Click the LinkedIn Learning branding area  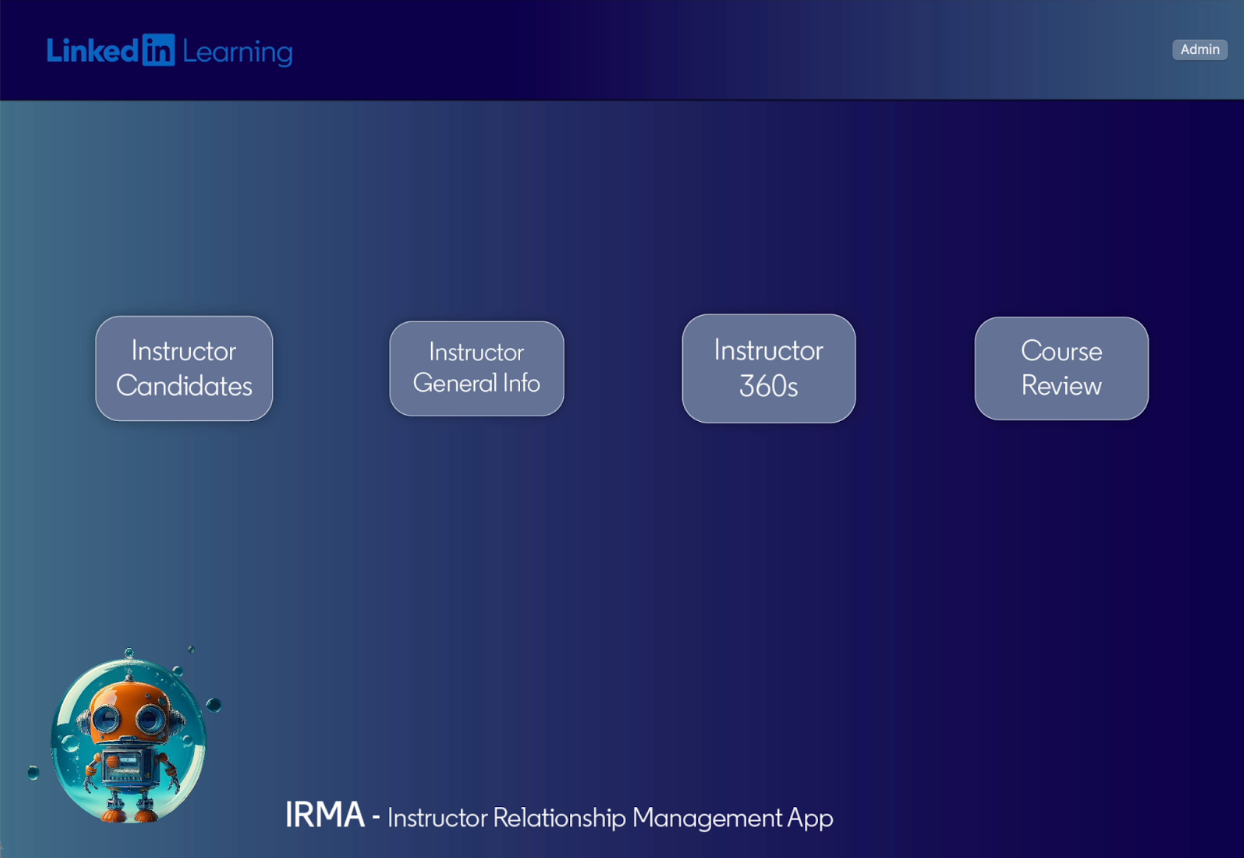pyautogui.click(x=170, y=50)
